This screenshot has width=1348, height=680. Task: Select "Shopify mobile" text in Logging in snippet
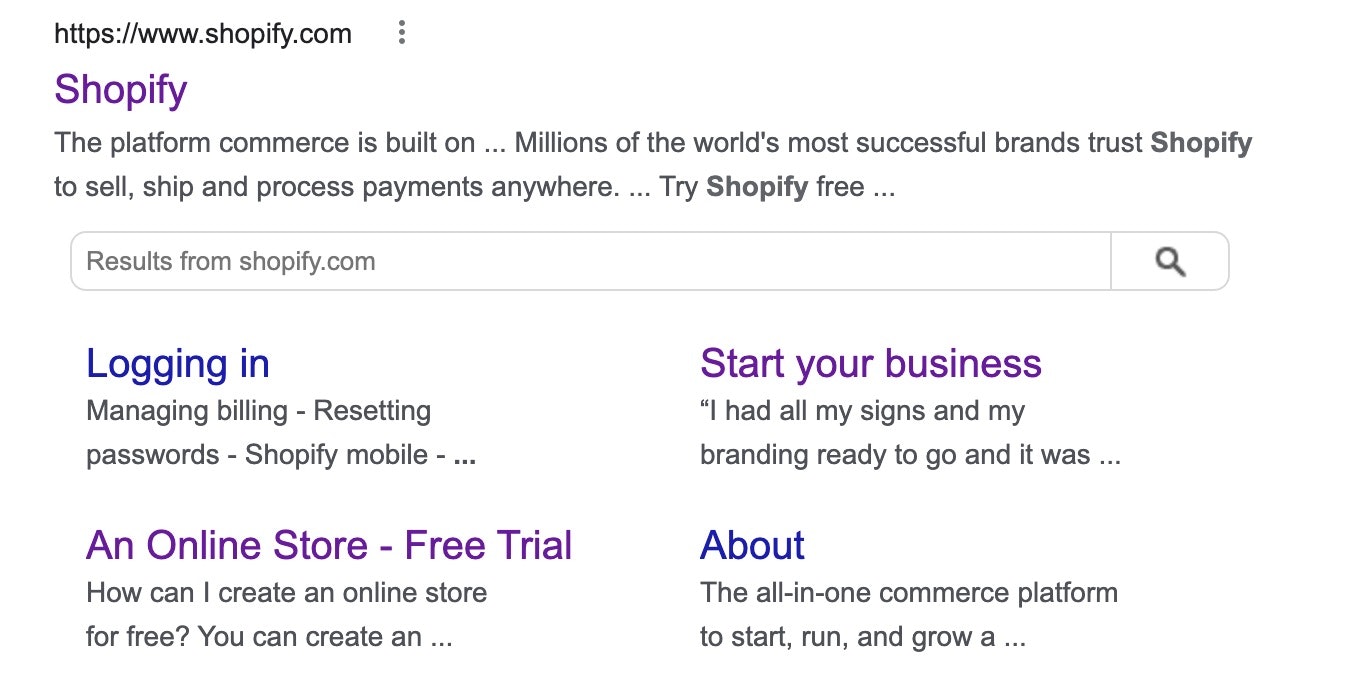(x=336, y=455)
